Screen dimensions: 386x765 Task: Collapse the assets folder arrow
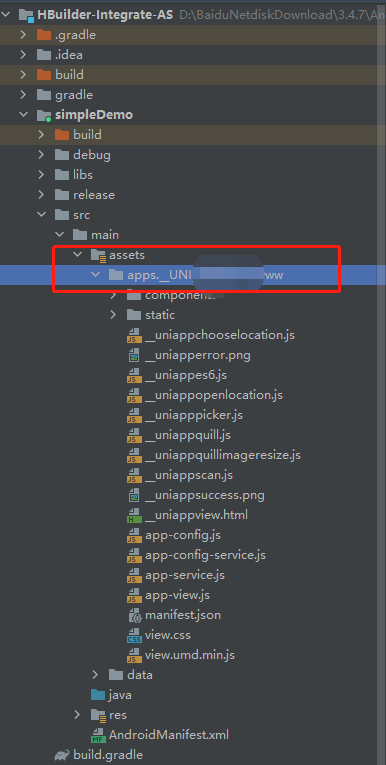[x=77, y=255]
